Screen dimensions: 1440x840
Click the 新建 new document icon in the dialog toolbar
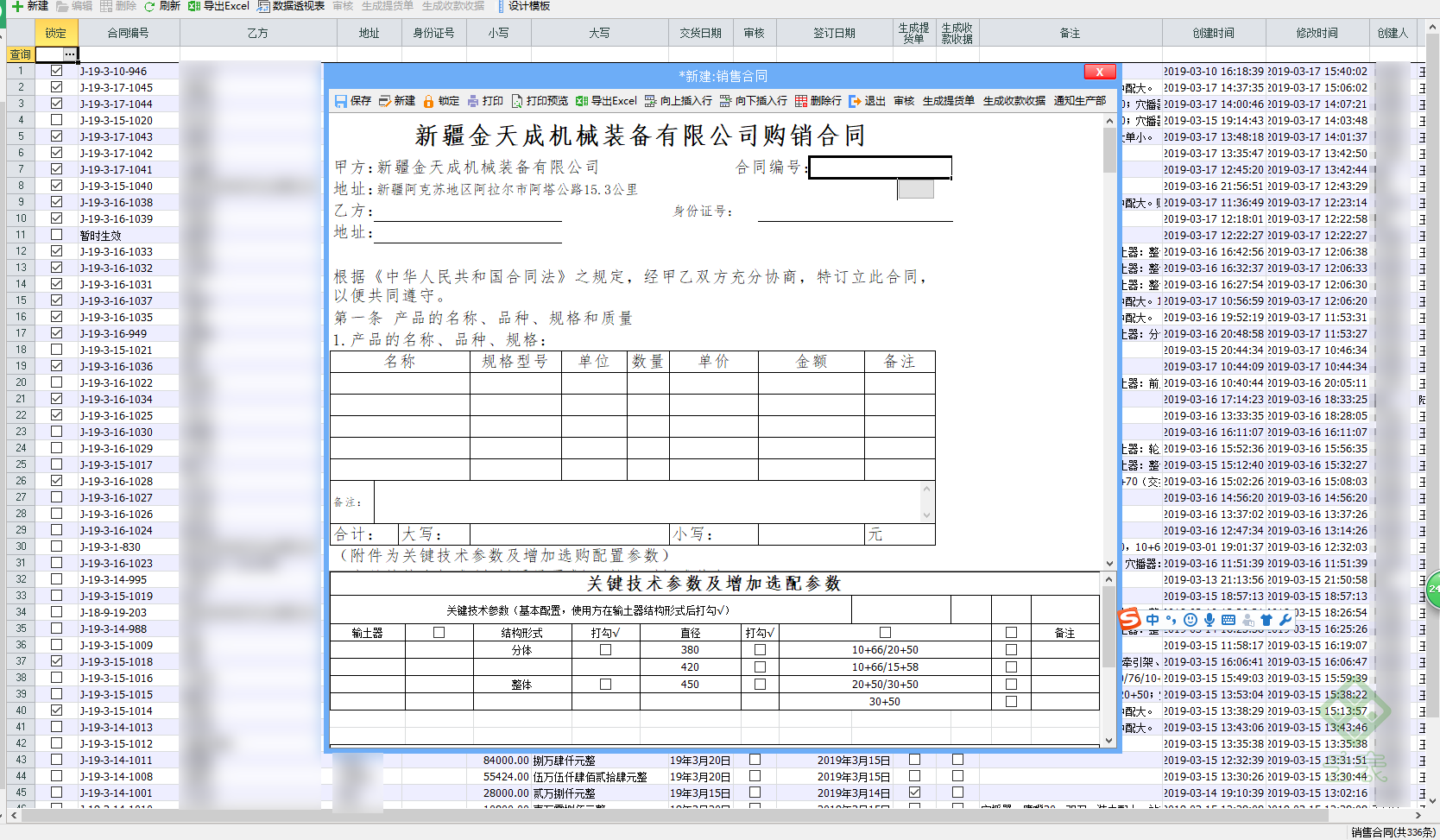click(x=385, y=101)
